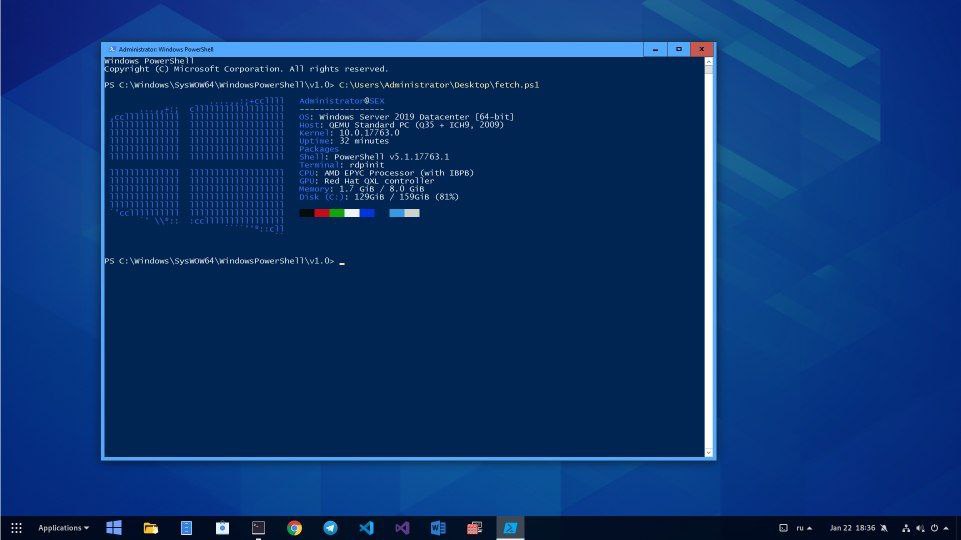
Task: Click the Windows logo taskbar icon
Action: (114, 528)
